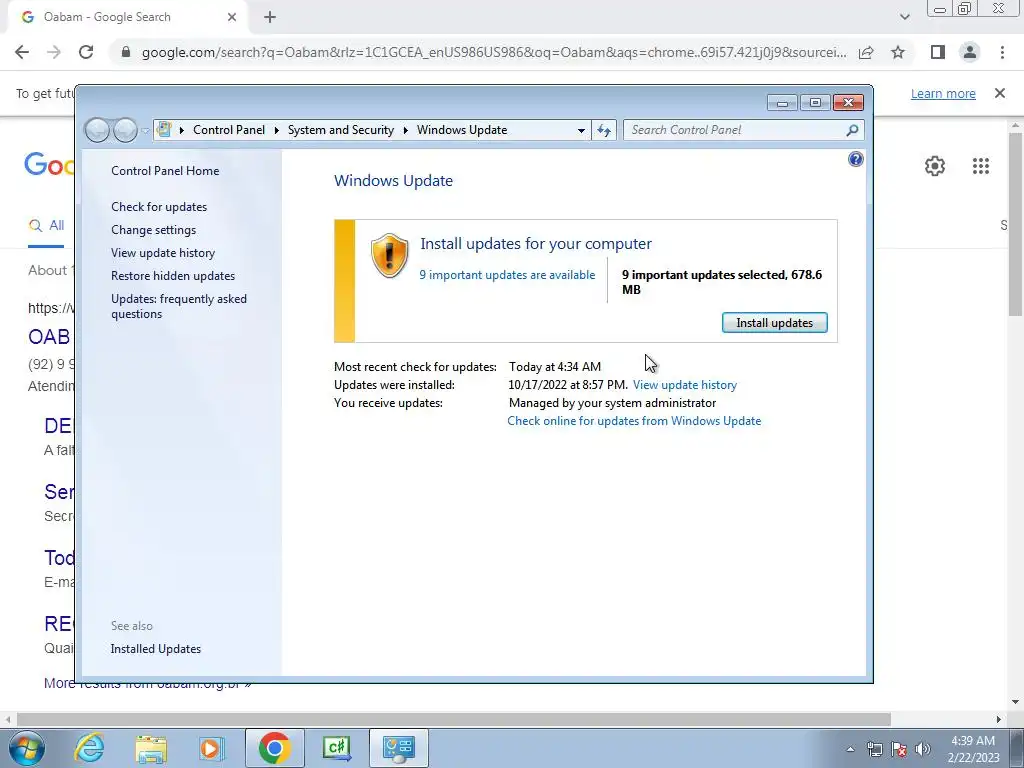Go to System and Security breadcrumb
1024x768 pixels.
pyautogui.click(x=341, y=130)
